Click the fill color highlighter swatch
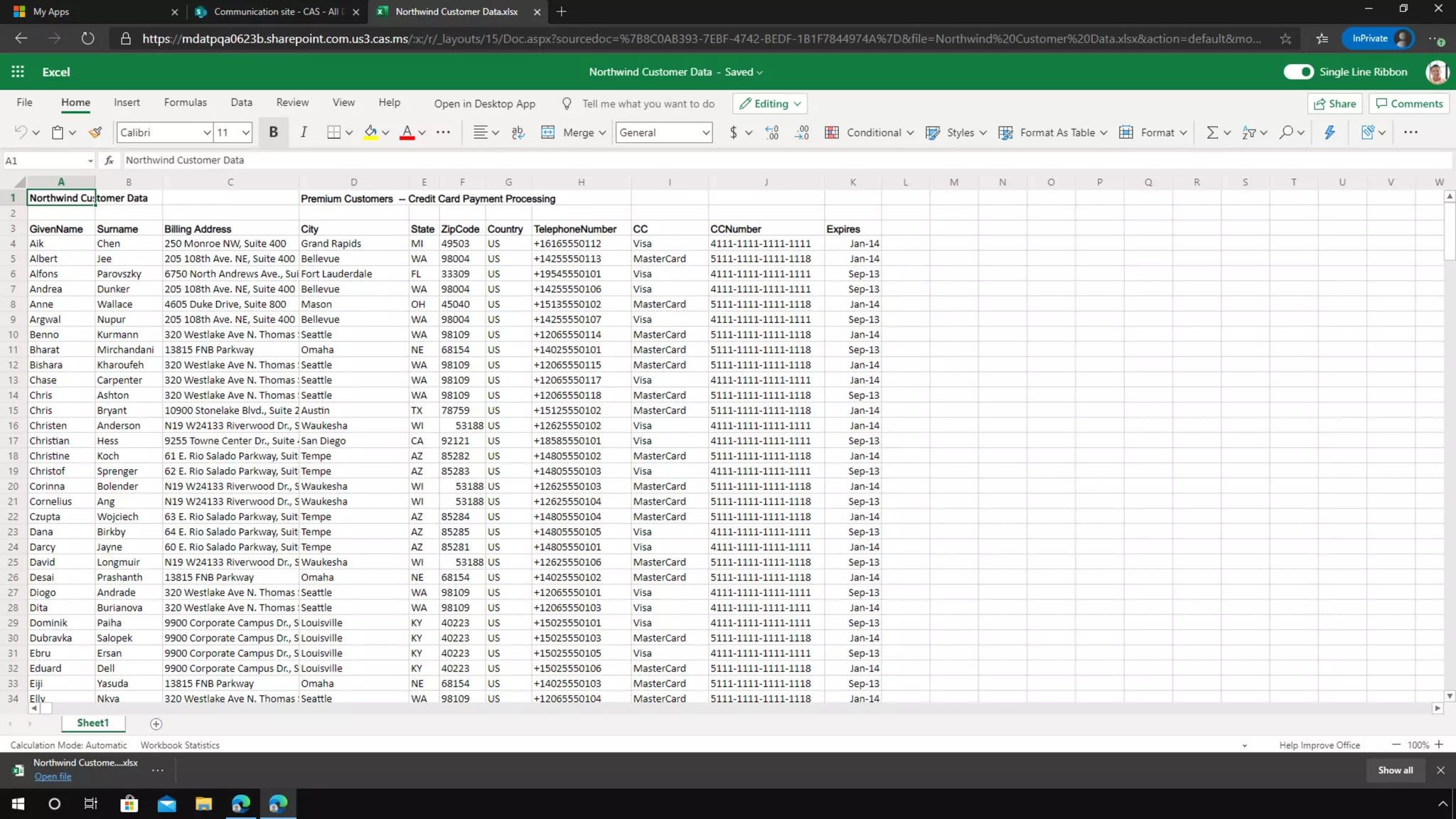The width and height of the screenshot is (1456, 819). coord(370,132)
